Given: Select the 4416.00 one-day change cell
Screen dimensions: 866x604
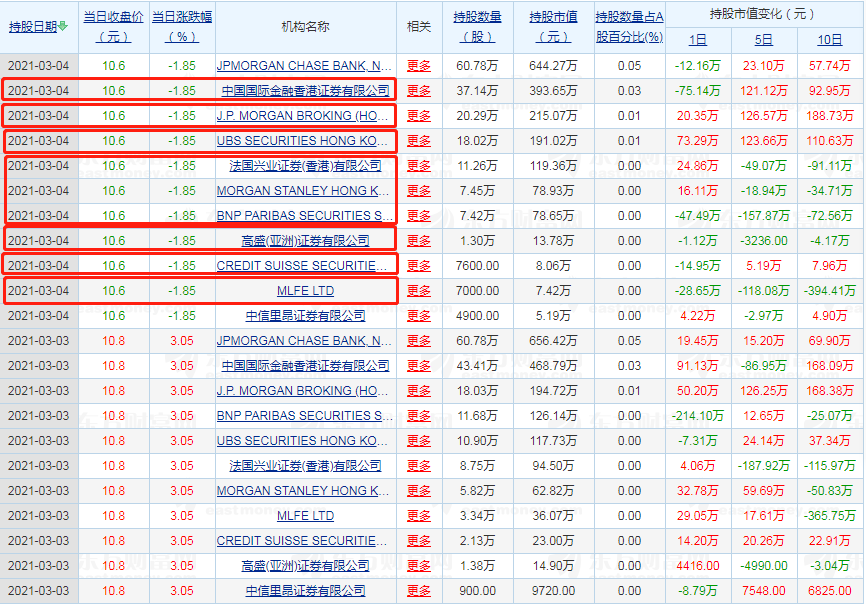Looking at the screenshot, I should click(x=698, y=566).
